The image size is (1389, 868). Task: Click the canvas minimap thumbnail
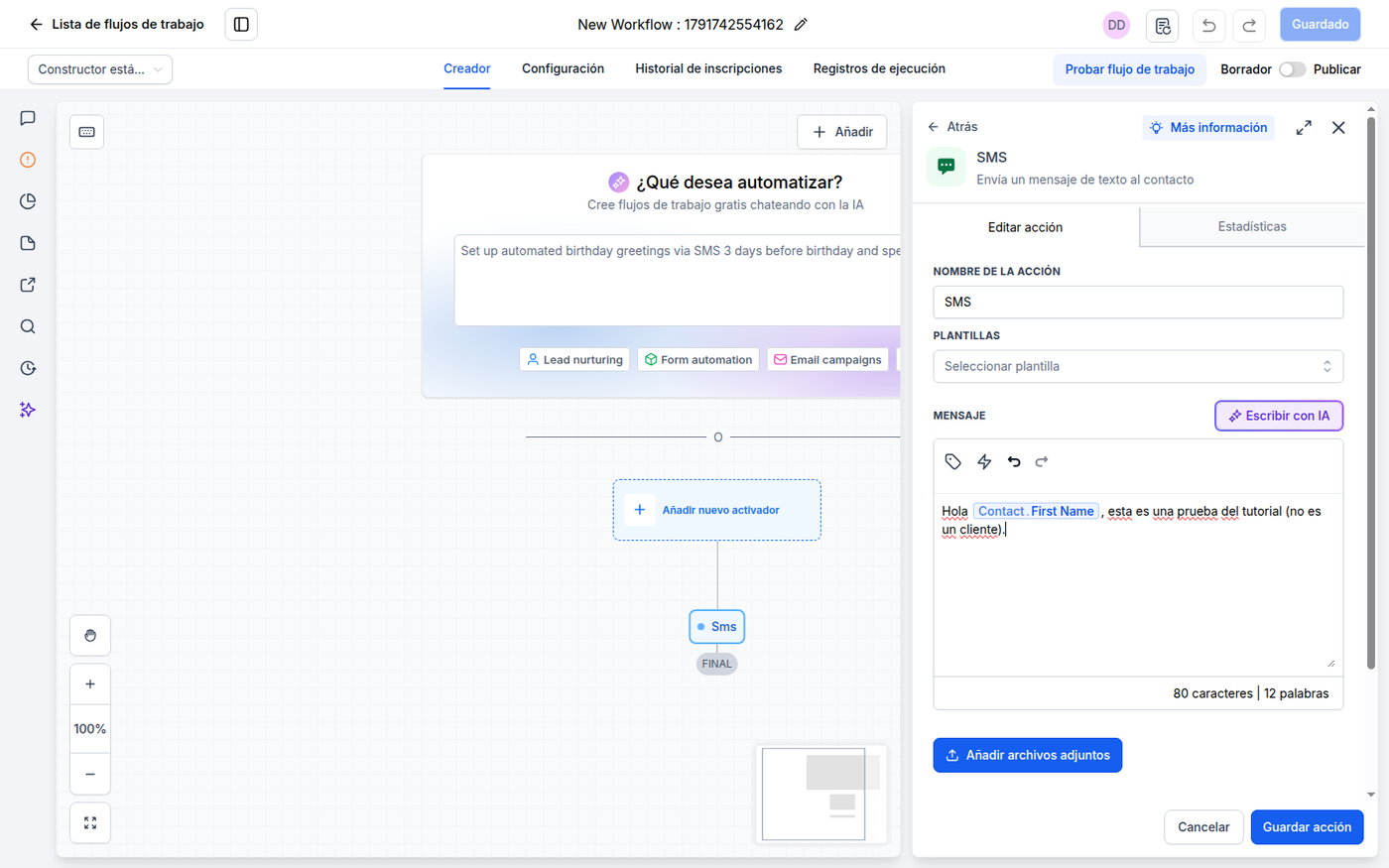click(821, 795)
